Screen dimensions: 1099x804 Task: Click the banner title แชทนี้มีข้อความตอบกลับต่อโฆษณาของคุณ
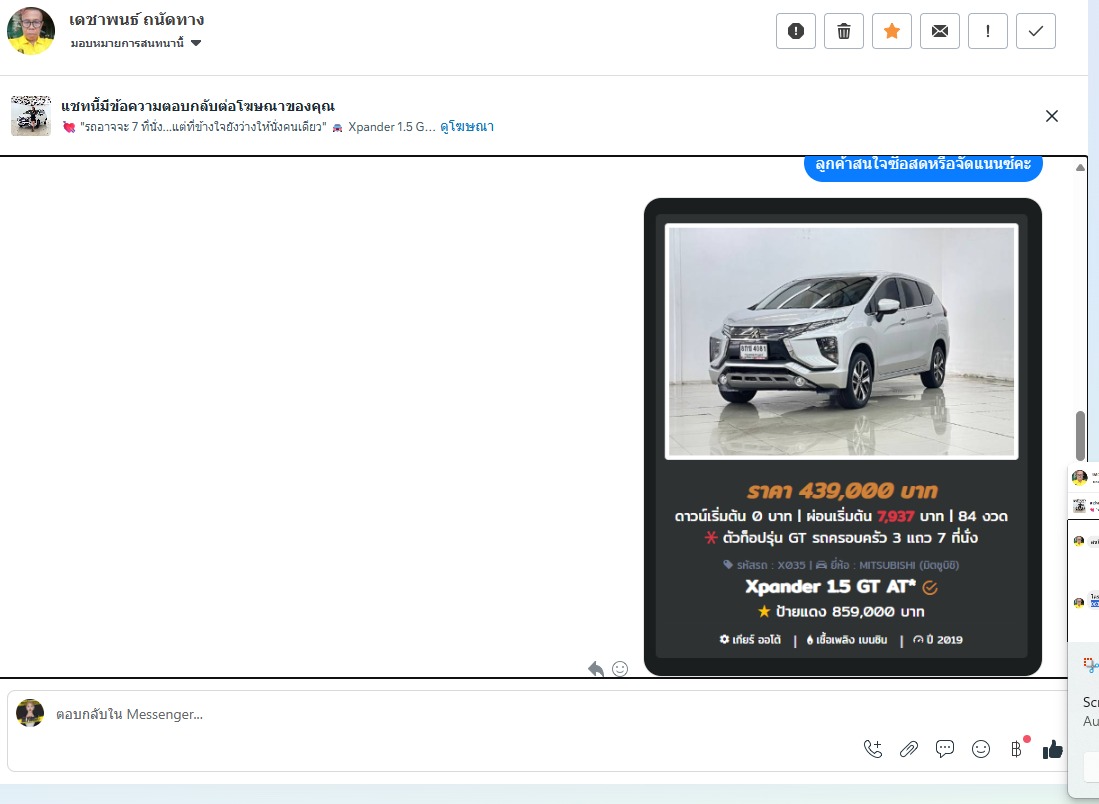(x=198, y=107)
